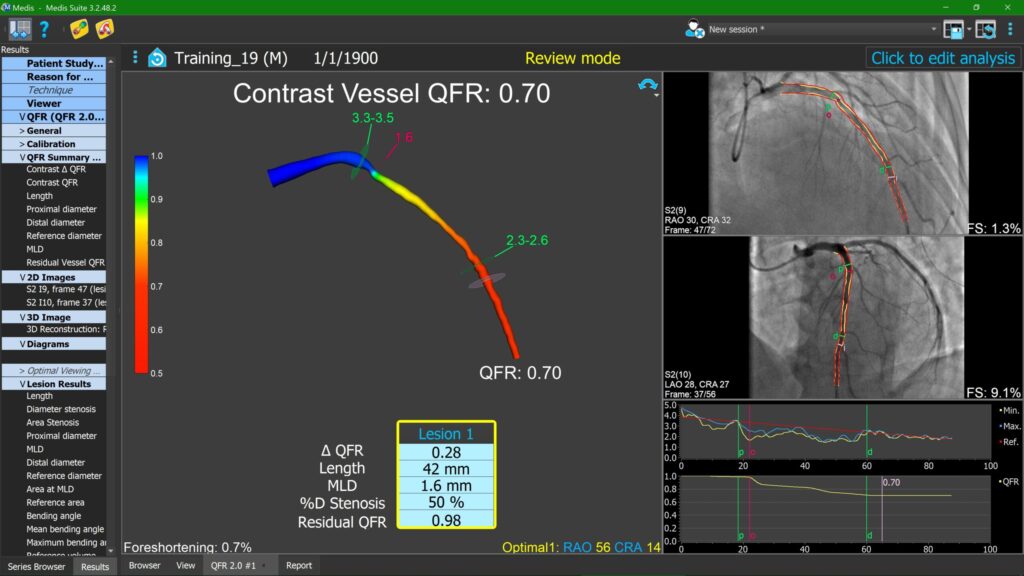Image resolution: width=1024 pixels, height=576 pixels.
Task: Click the blue rotate 3D view icon
Action: point(648,87)
